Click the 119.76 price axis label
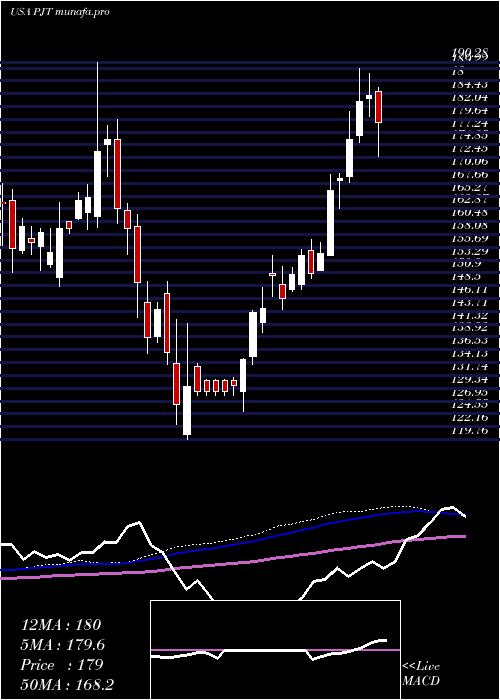Screen dimensions: 500x700 click(470, 431)
